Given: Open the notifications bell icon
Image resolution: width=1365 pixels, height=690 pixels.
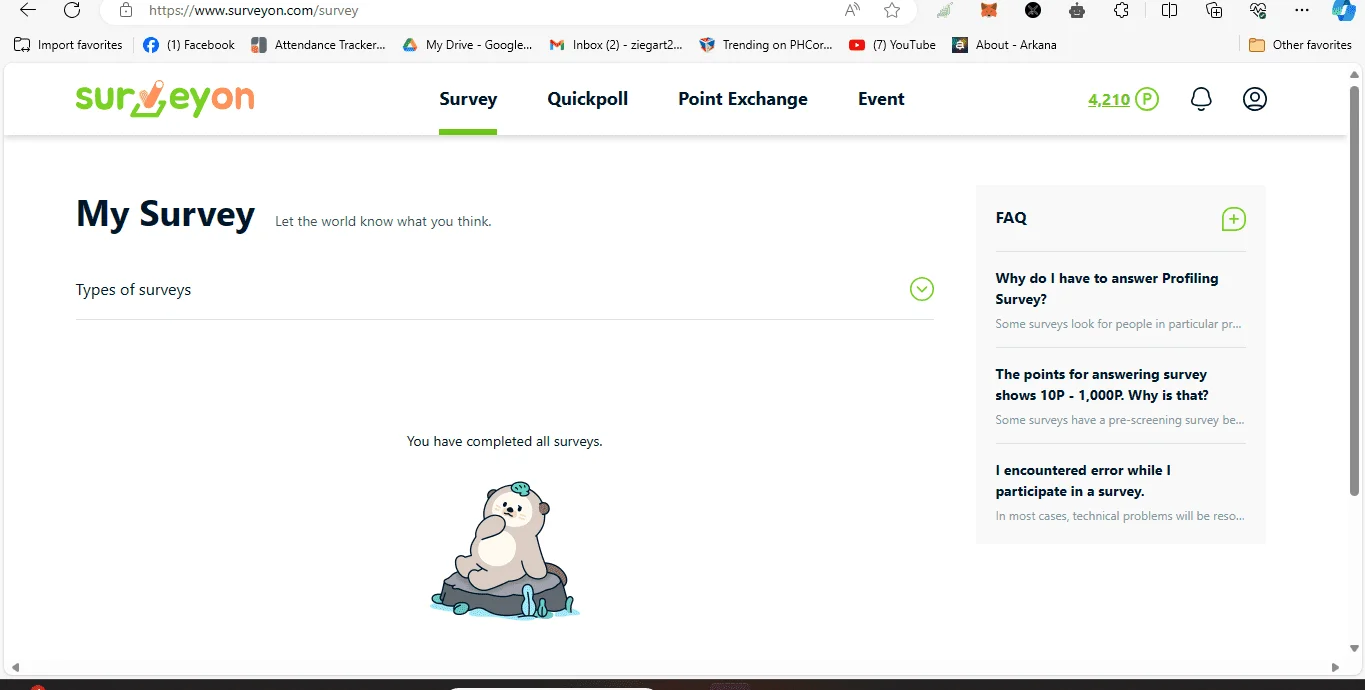Looking at the screenshot, I should coord(1201,99).
